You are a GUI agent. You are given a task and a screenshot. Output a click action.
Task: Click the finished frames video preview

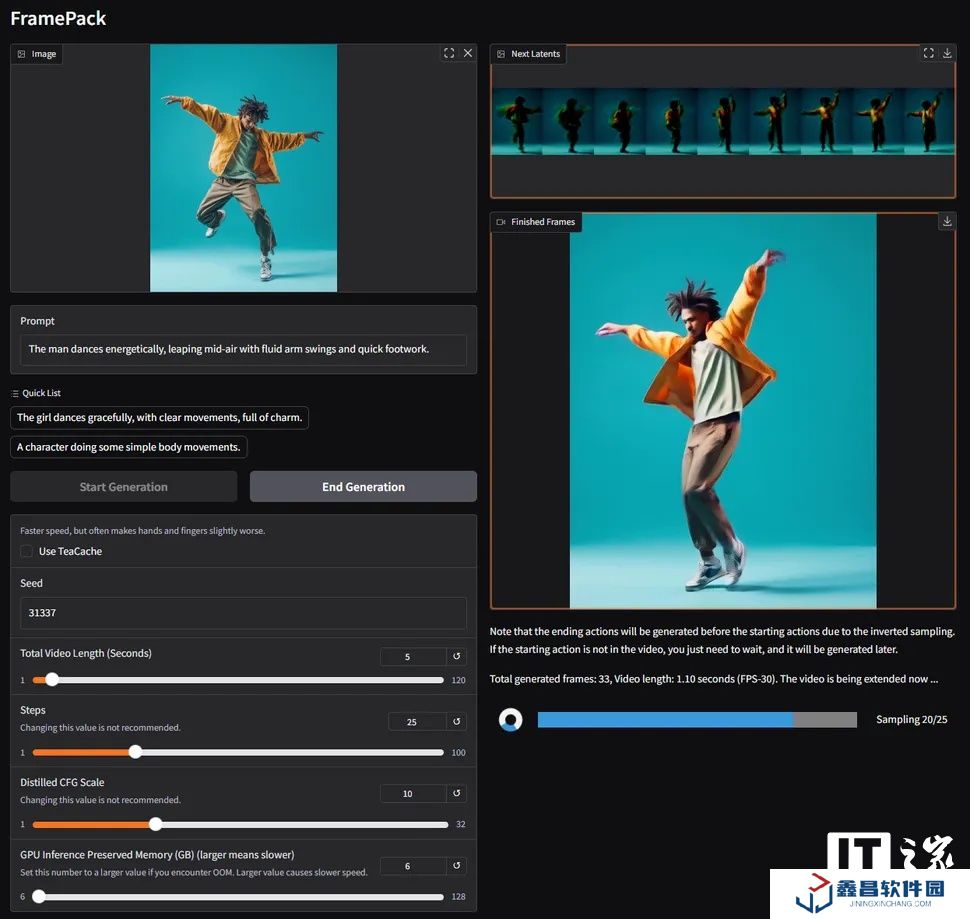coord(722,410)
